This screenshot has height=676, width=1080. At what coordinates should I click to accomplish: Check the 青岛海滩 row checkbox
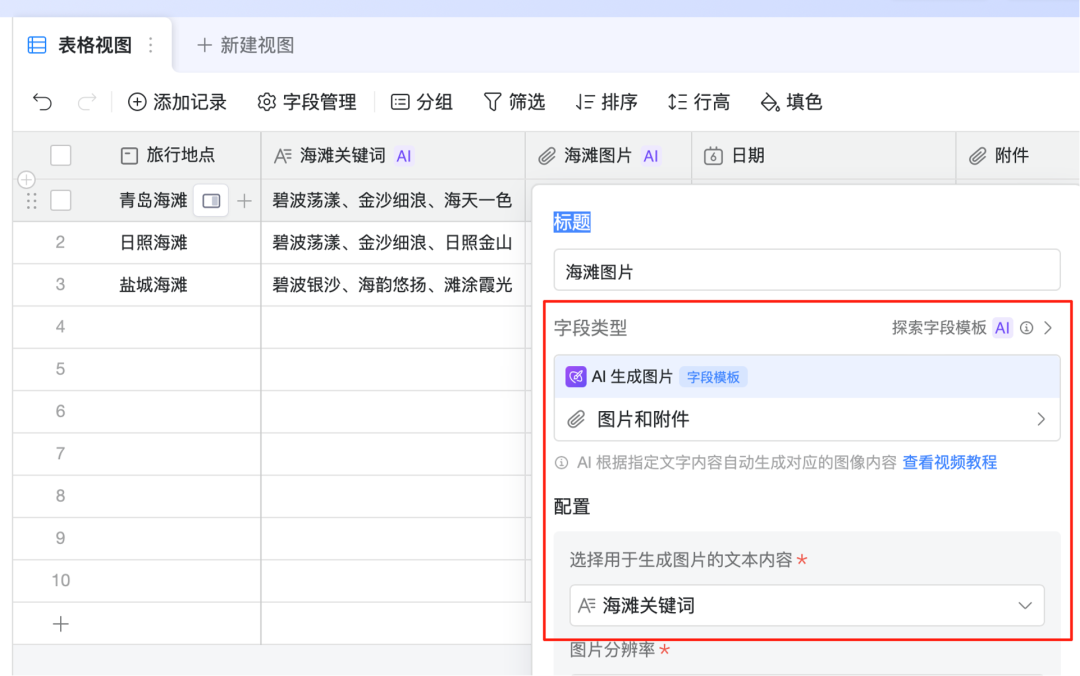[x=61, y=201]
